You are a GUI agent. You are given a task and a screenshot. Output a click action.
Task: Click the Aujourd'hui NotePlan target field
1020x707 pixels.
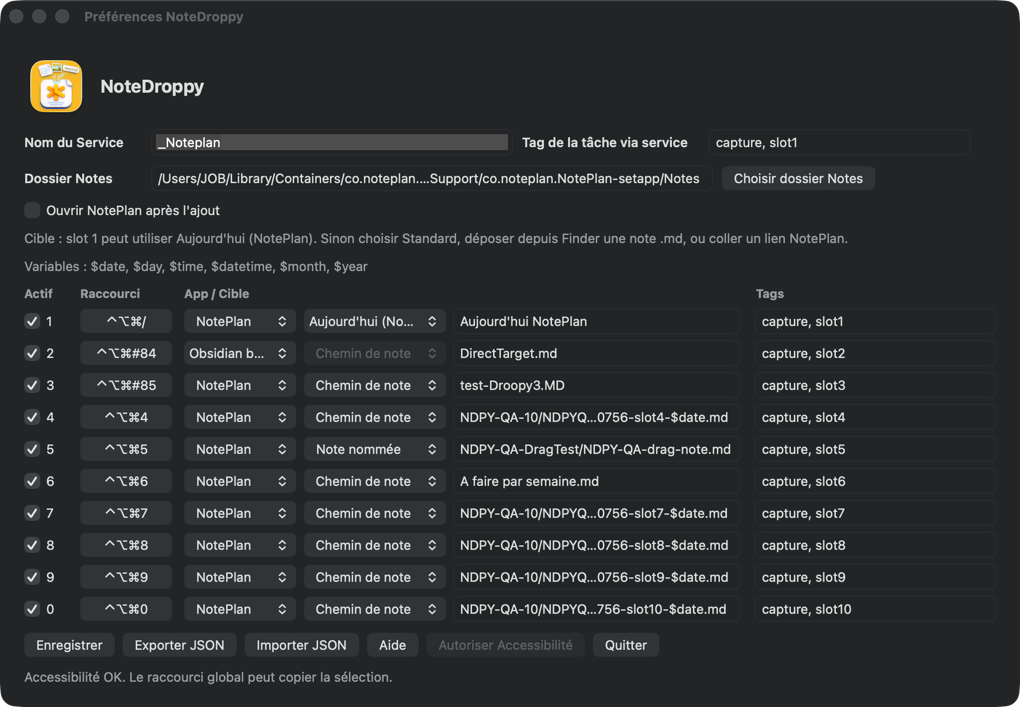coord(597,321)
